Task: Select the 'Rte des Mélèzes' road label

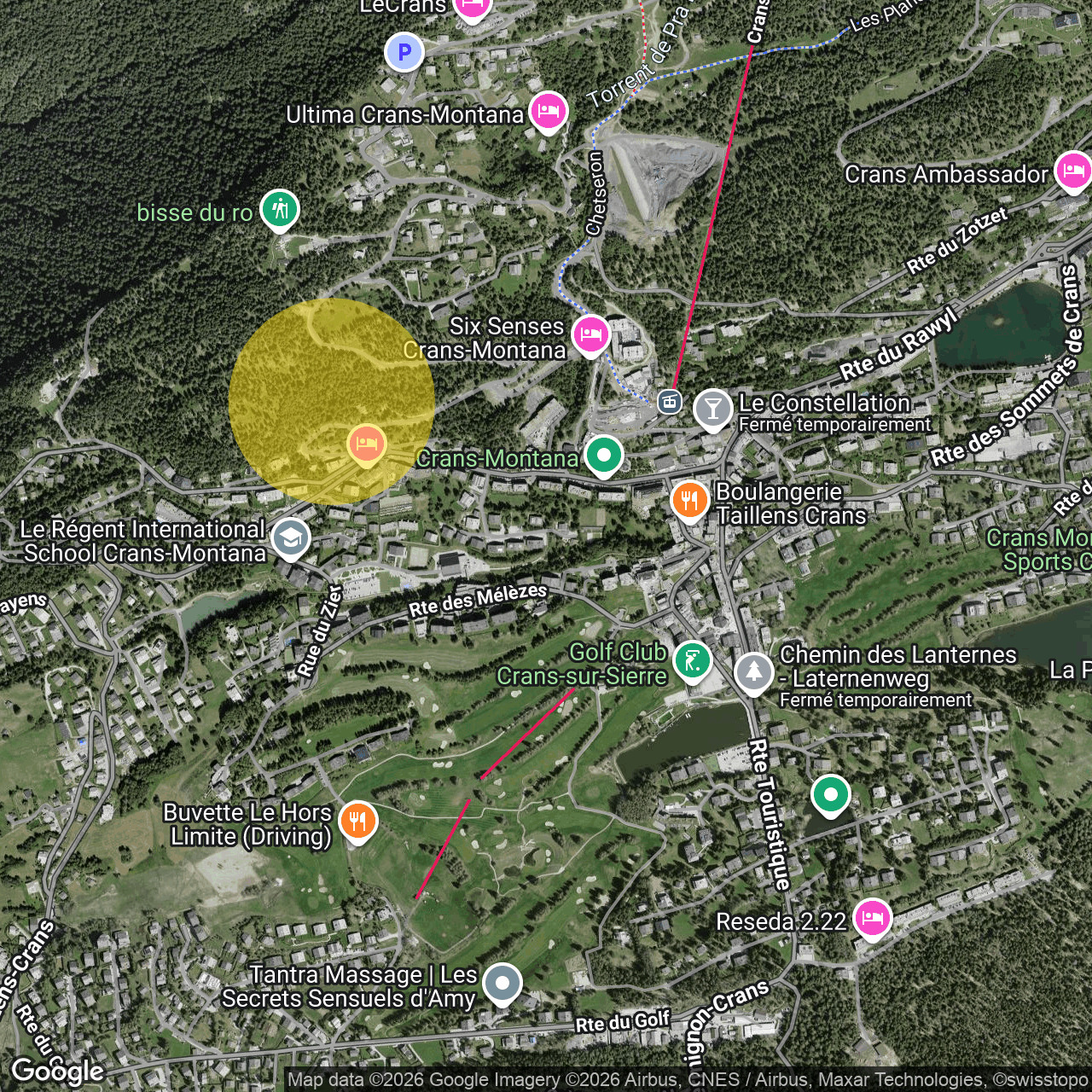Action: click(x=478, y=601)
